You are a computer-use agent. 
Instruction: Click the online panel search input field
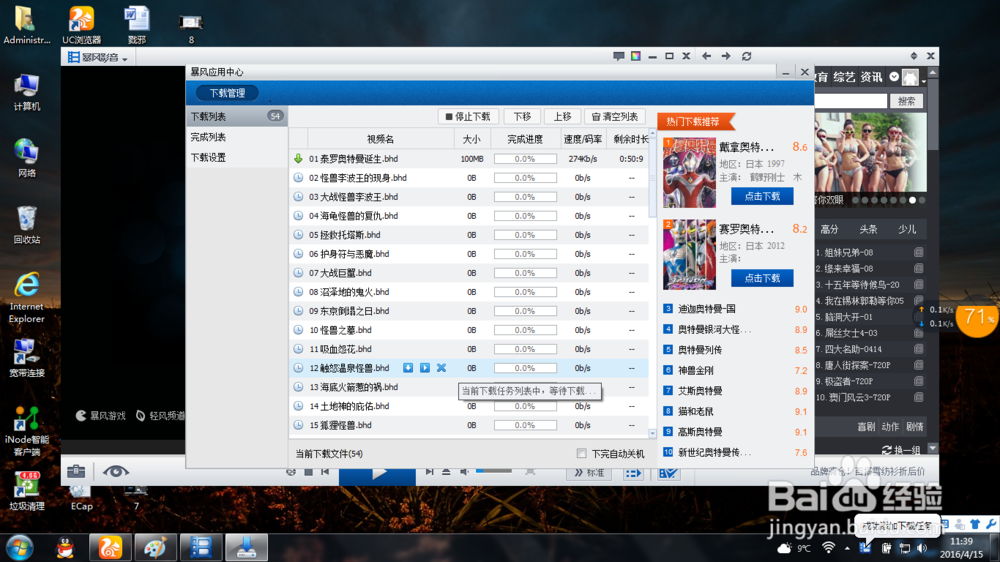pyautogui.click(x=851, y=101)
